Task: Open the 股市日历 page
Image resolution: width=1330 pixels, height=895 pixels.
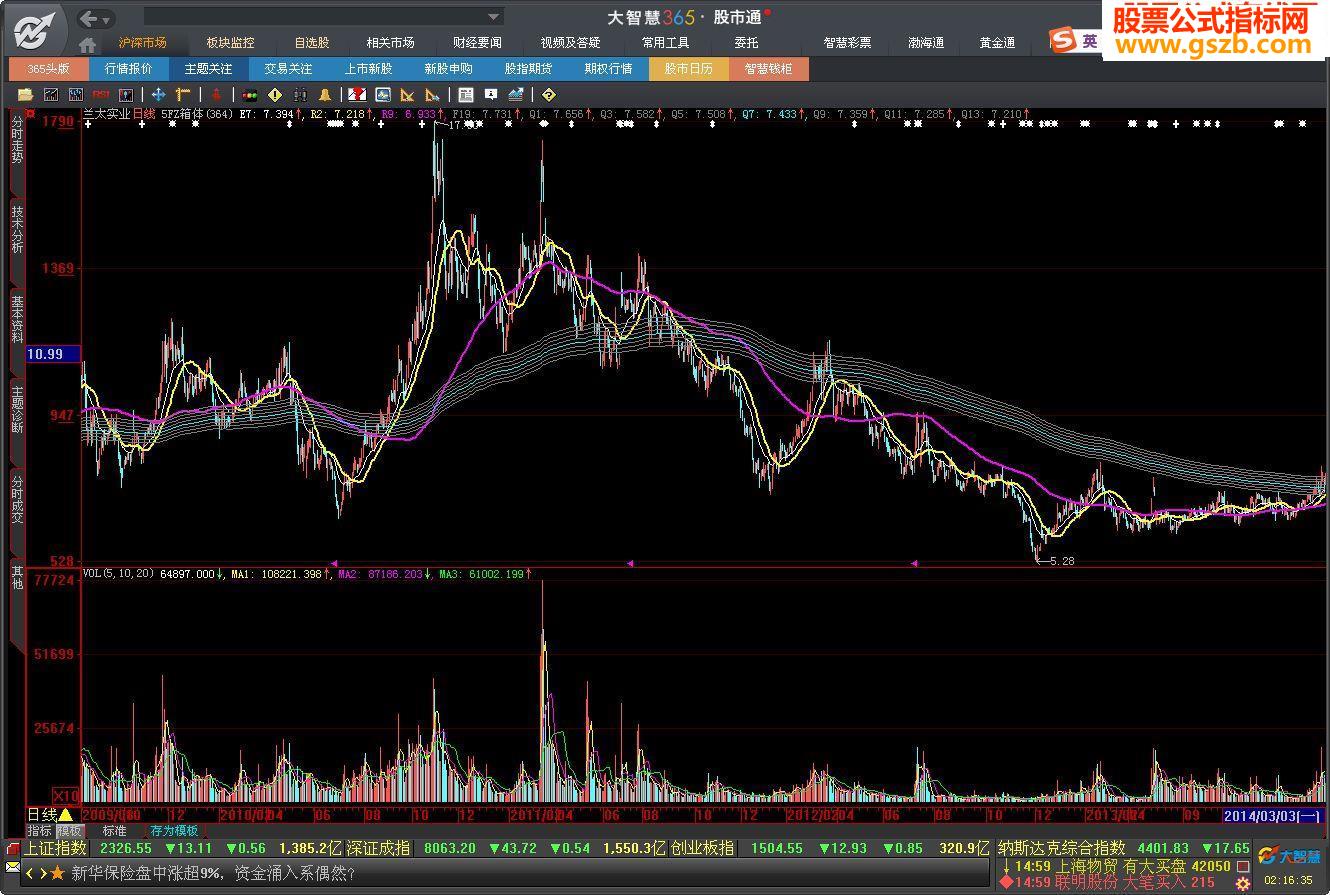Action: pos(688,69)
